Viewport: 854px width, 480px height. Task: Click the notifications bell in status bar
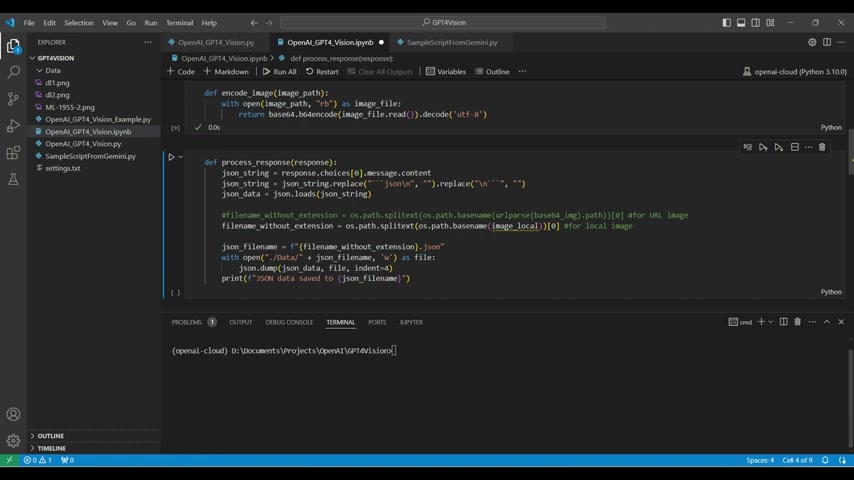click(825, 460)
